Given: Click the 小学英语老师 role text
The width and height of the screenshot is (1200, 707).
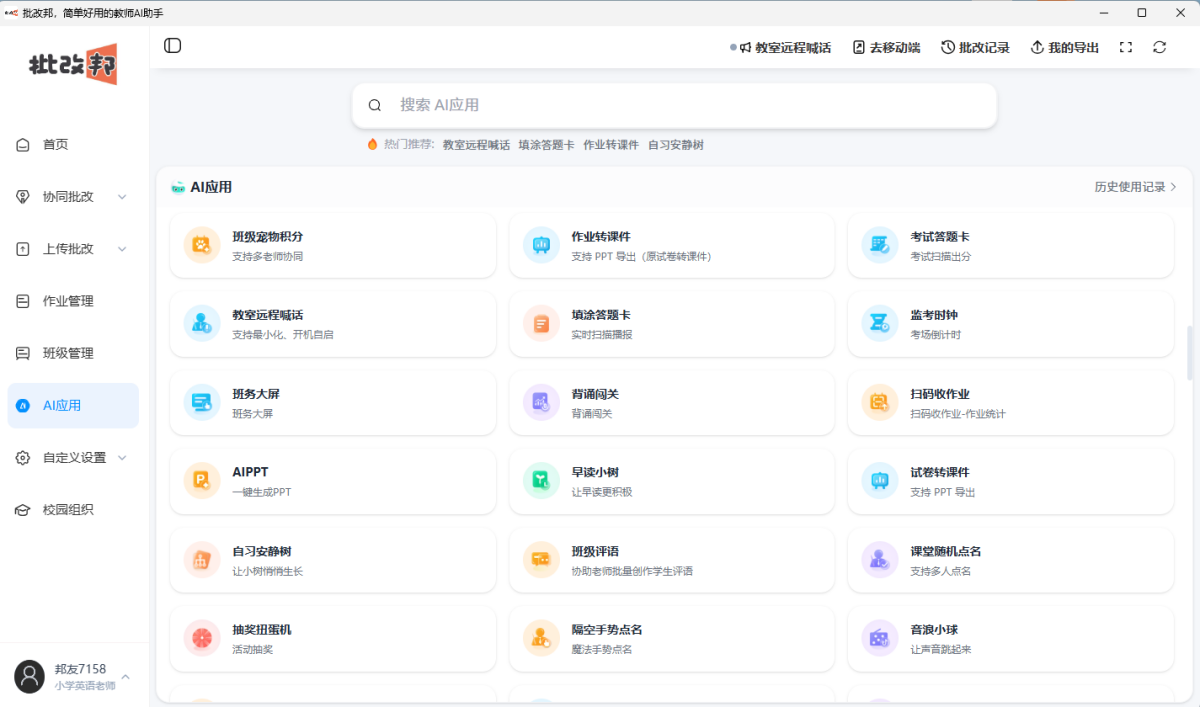Looking at the screenshot, I should click(x=85, y=686).
